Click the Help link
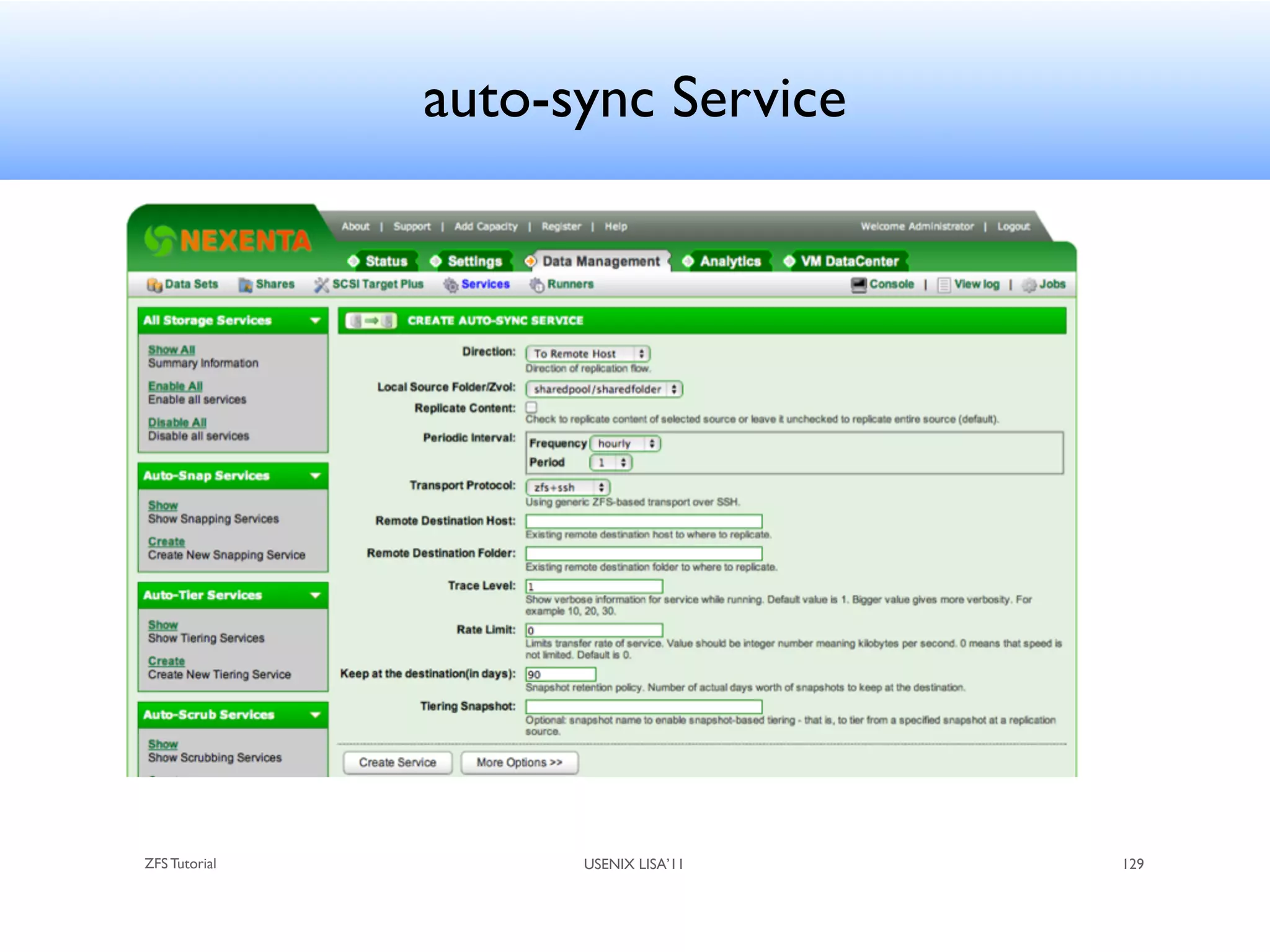 [x=616, y=226]
